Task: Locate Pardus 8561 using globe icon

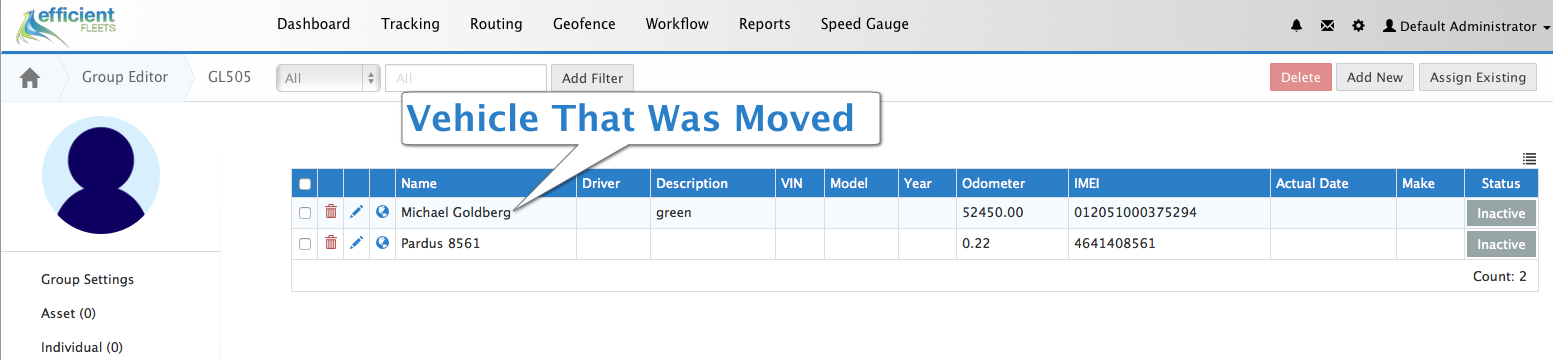Action: 382,243
